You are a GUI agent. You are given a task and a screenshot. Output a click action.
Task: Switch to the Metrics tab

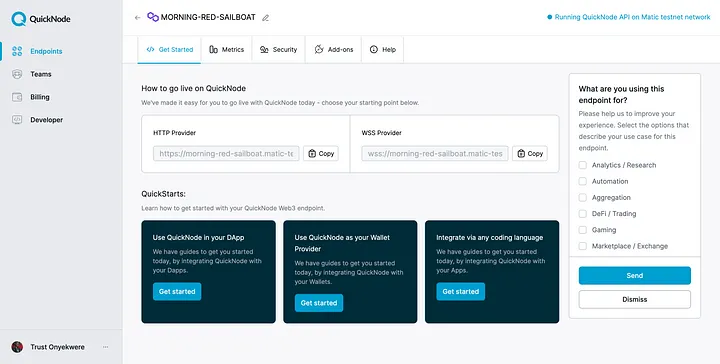pyautogui.click(x=226, y=50)
